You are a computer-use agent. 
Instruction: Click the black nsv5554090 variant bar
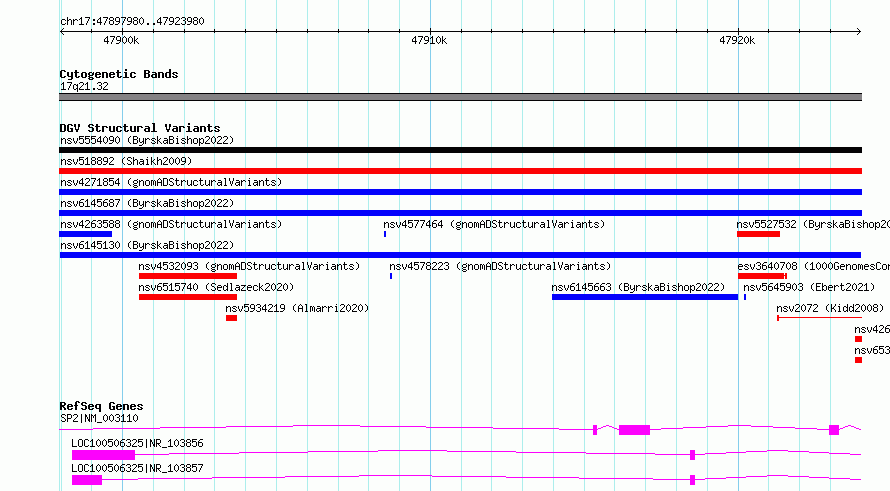click(460, 150)
